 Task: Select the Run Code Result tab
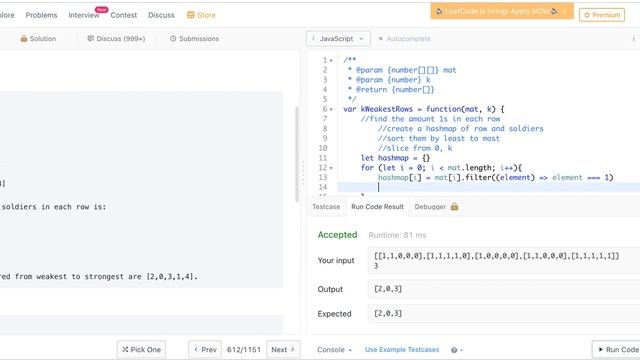pyautogui.click(x=377, y=207)
